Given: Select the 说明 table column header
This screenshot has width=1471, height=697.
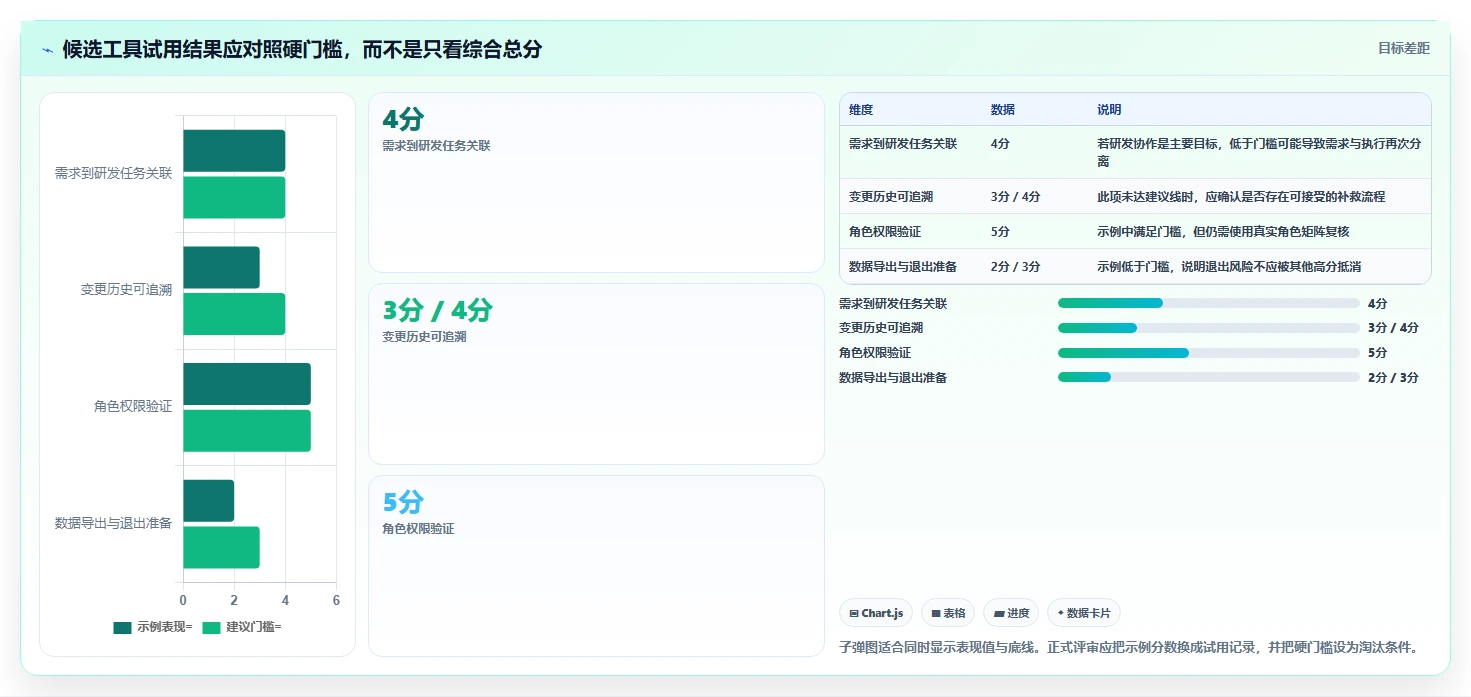Looking at the screenshot, I should (x=1109, y=110).
